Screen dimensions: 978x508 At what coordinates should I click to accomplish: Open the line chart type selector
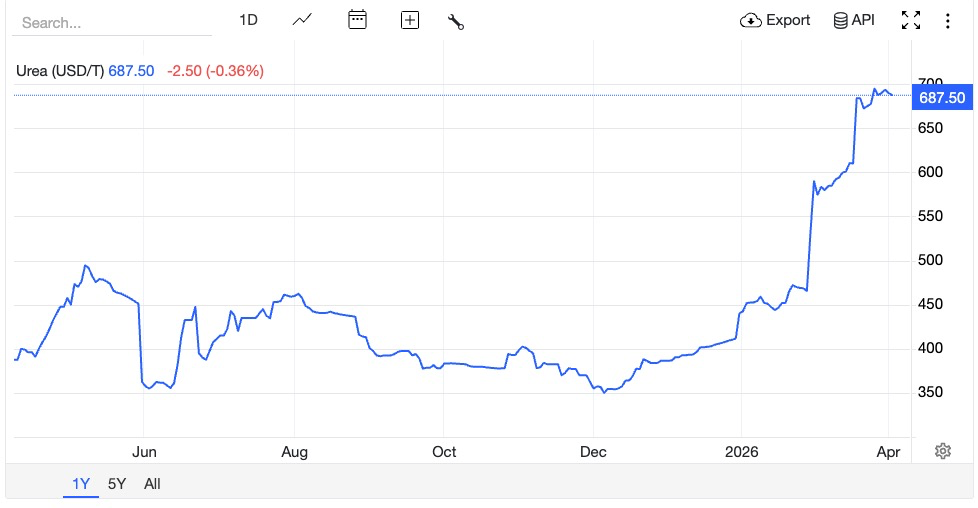(x=303, y=20)
